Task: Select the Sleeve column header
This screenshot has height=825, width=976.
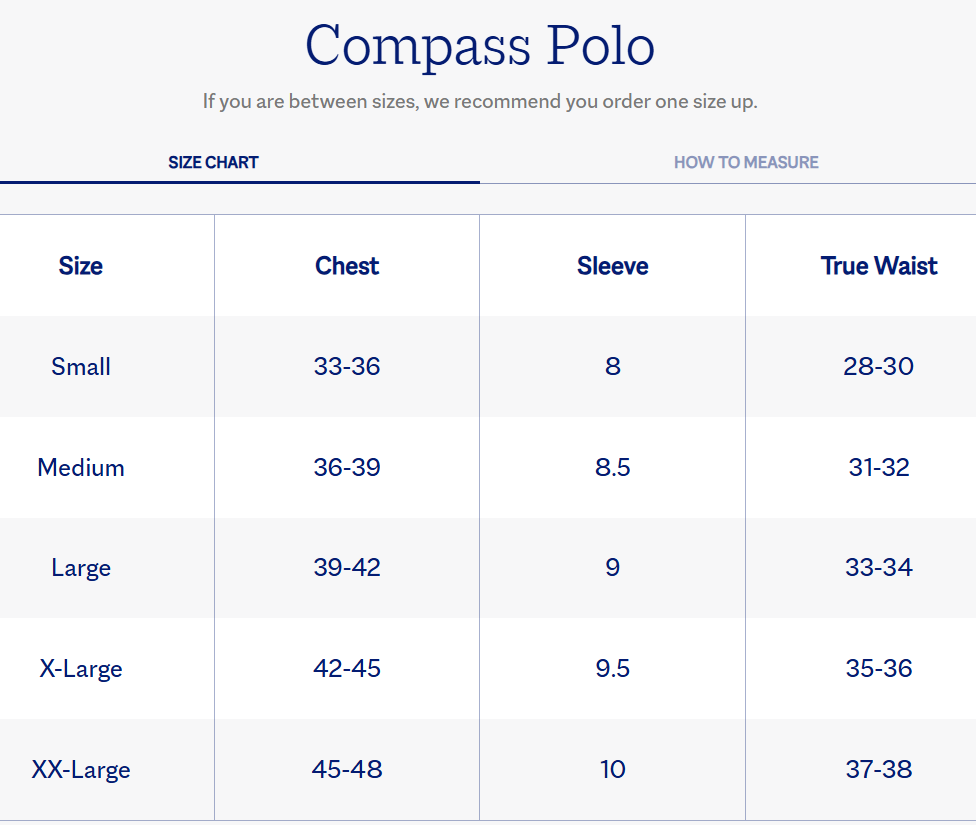Action: tap(612, 266)
